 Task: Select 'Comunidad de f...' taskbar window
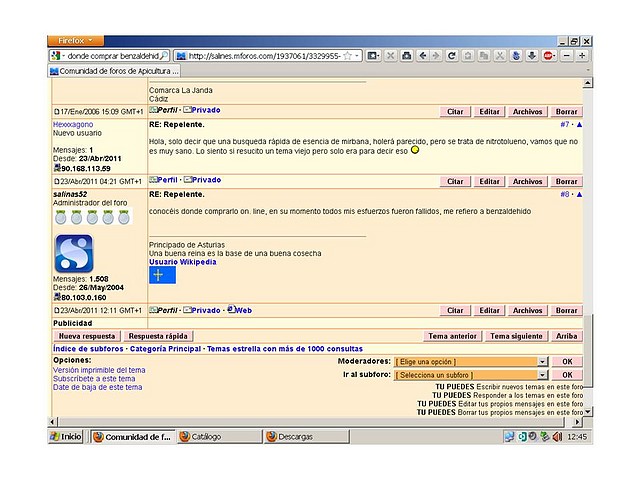pos(133,437)
